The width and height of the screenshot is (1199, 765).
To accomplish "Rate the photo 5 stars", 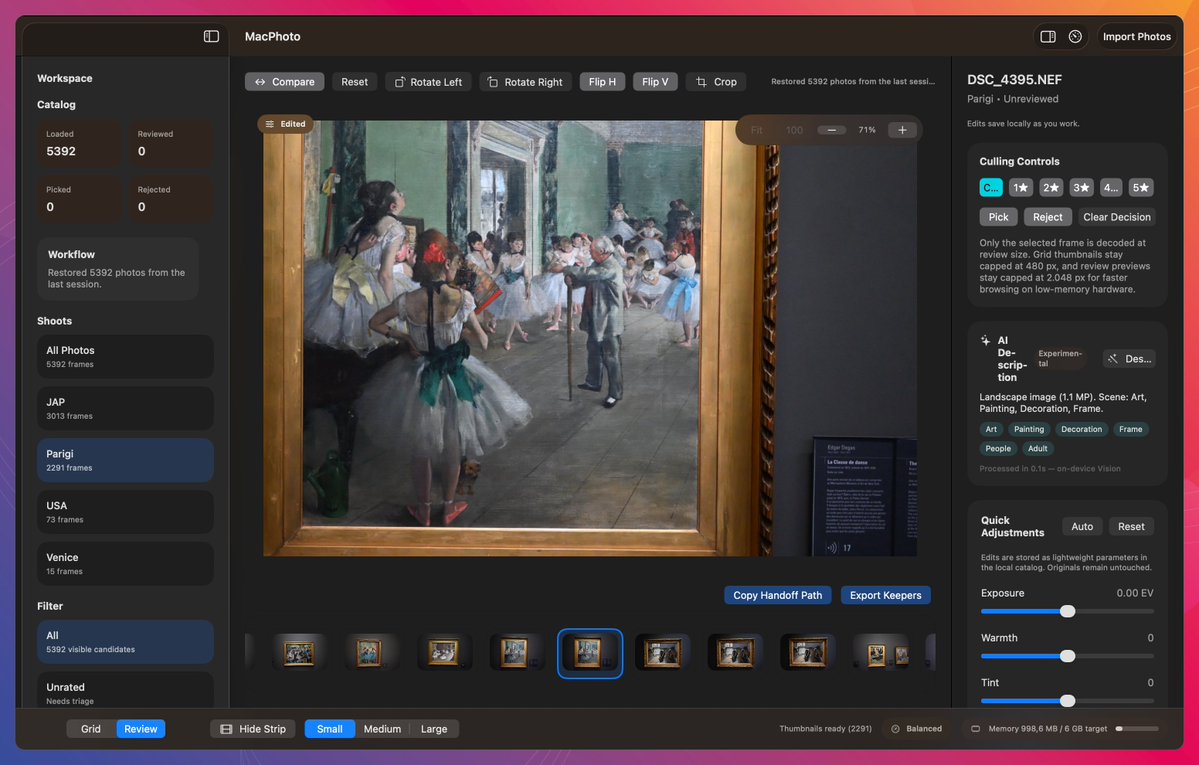I will [1141, 187].
